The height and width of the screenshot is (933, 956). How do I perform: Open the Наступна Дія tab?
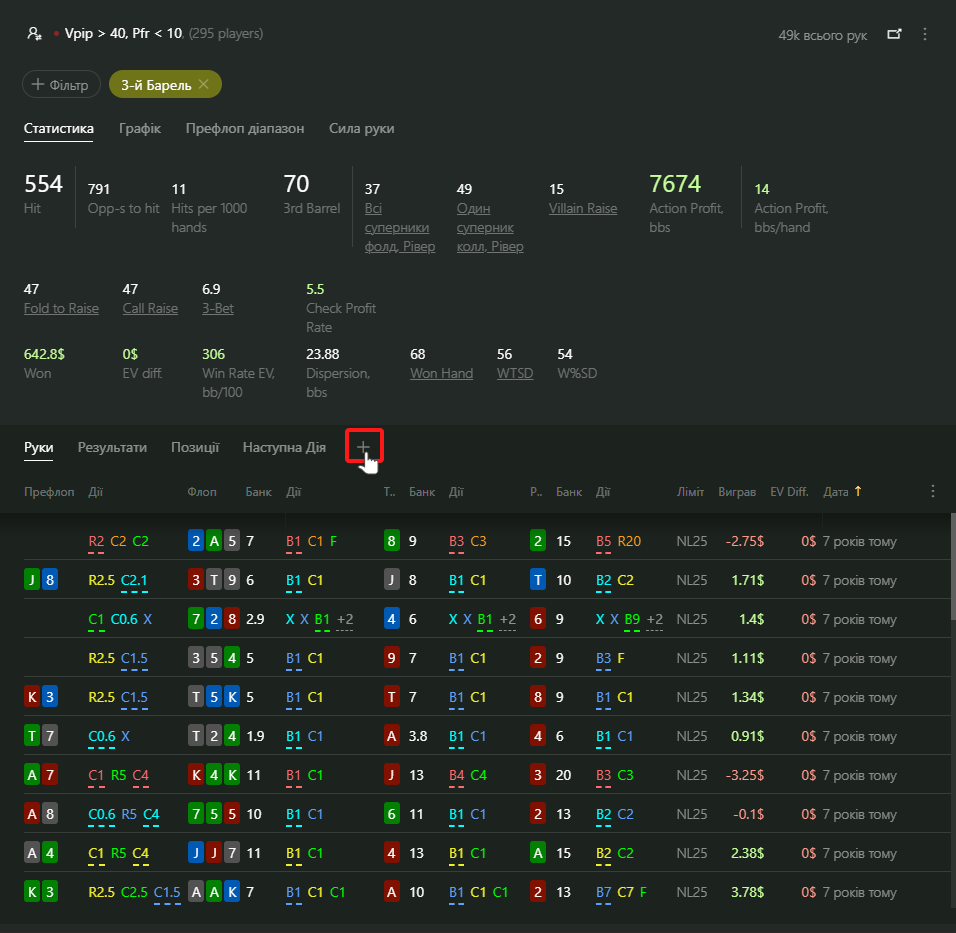pos(284,447)
